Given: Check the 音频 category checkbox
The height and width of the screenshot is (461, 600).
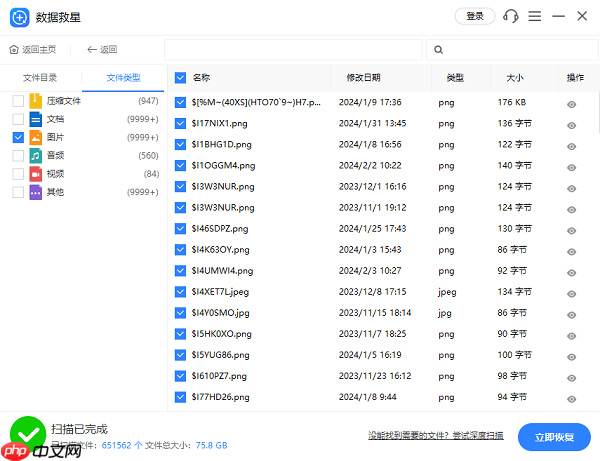Looking at the screenshot, I should (x=18, y=155).
